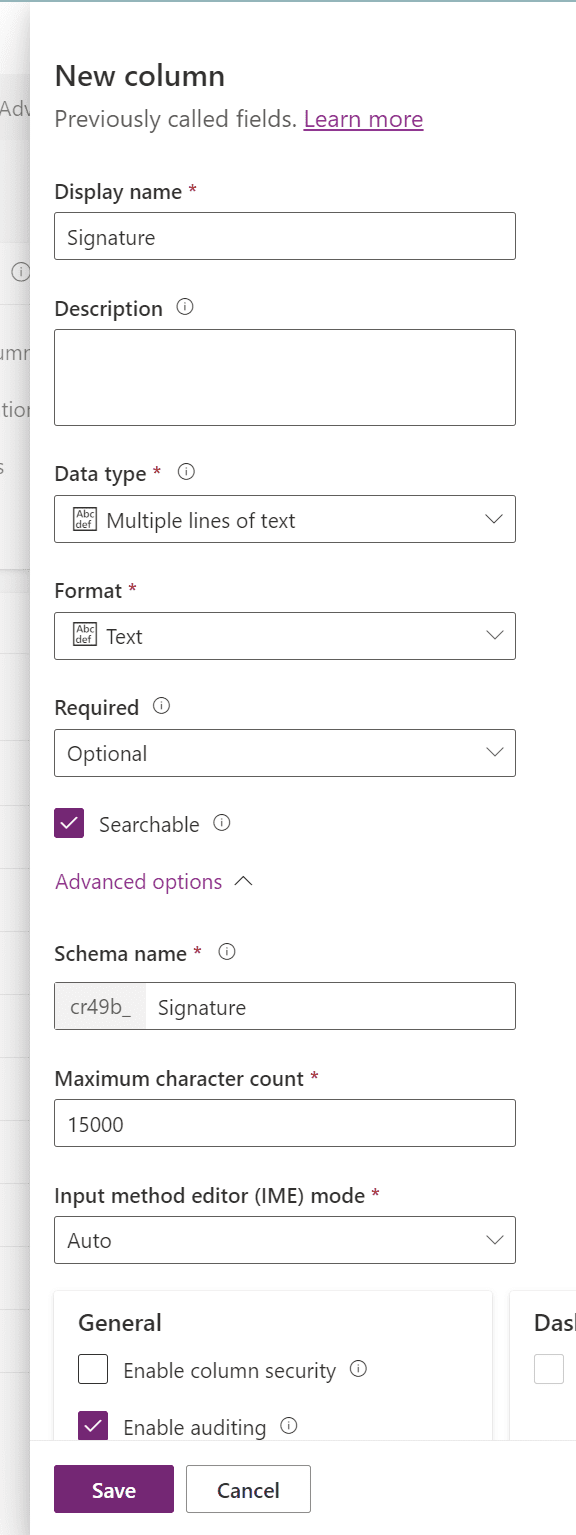Viewport: 576px width, 1535px height.
Task: Open the Format dropdown
Action: coord(492,635)
